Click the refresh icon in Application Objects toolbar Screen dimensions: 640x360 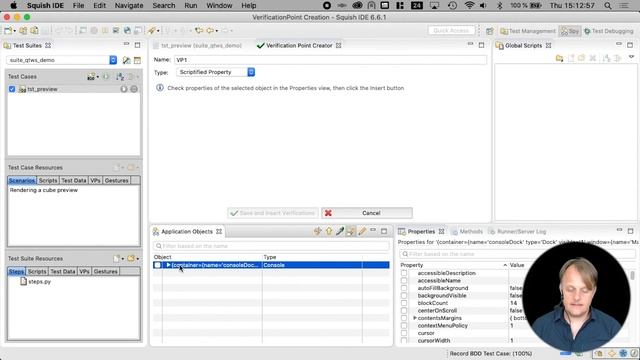318,231
